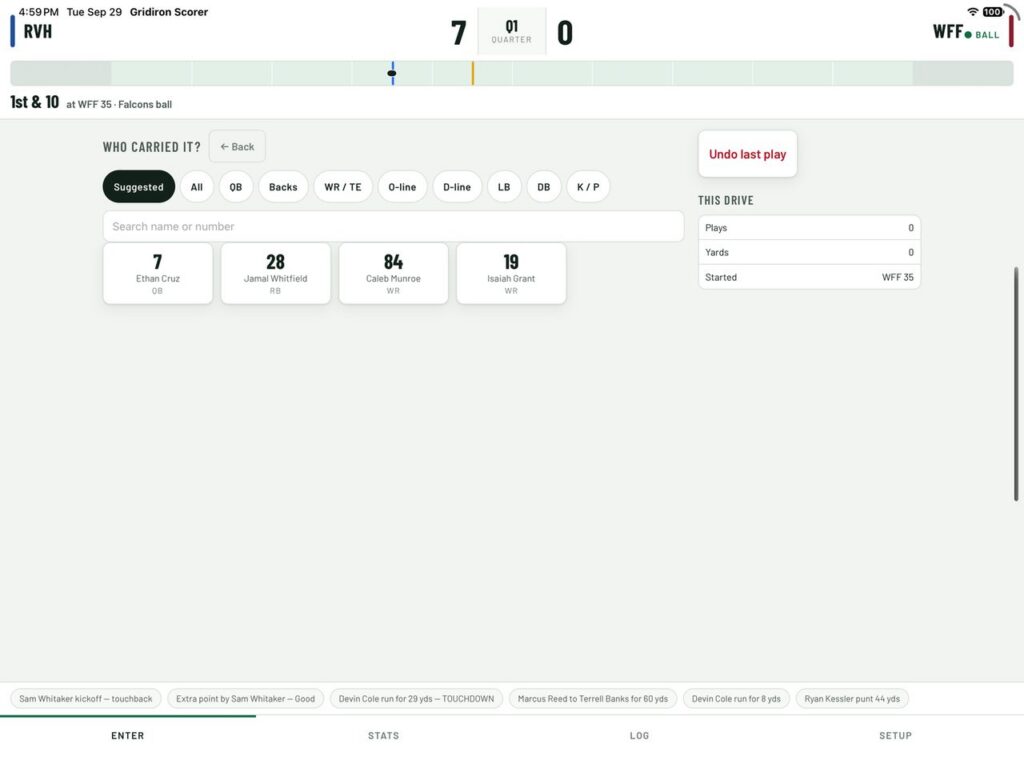The width and height of the screenshot is (1024, 768).
Task: Tap the status bar clock 4:59 PM
Action: [x=39, y=12]
